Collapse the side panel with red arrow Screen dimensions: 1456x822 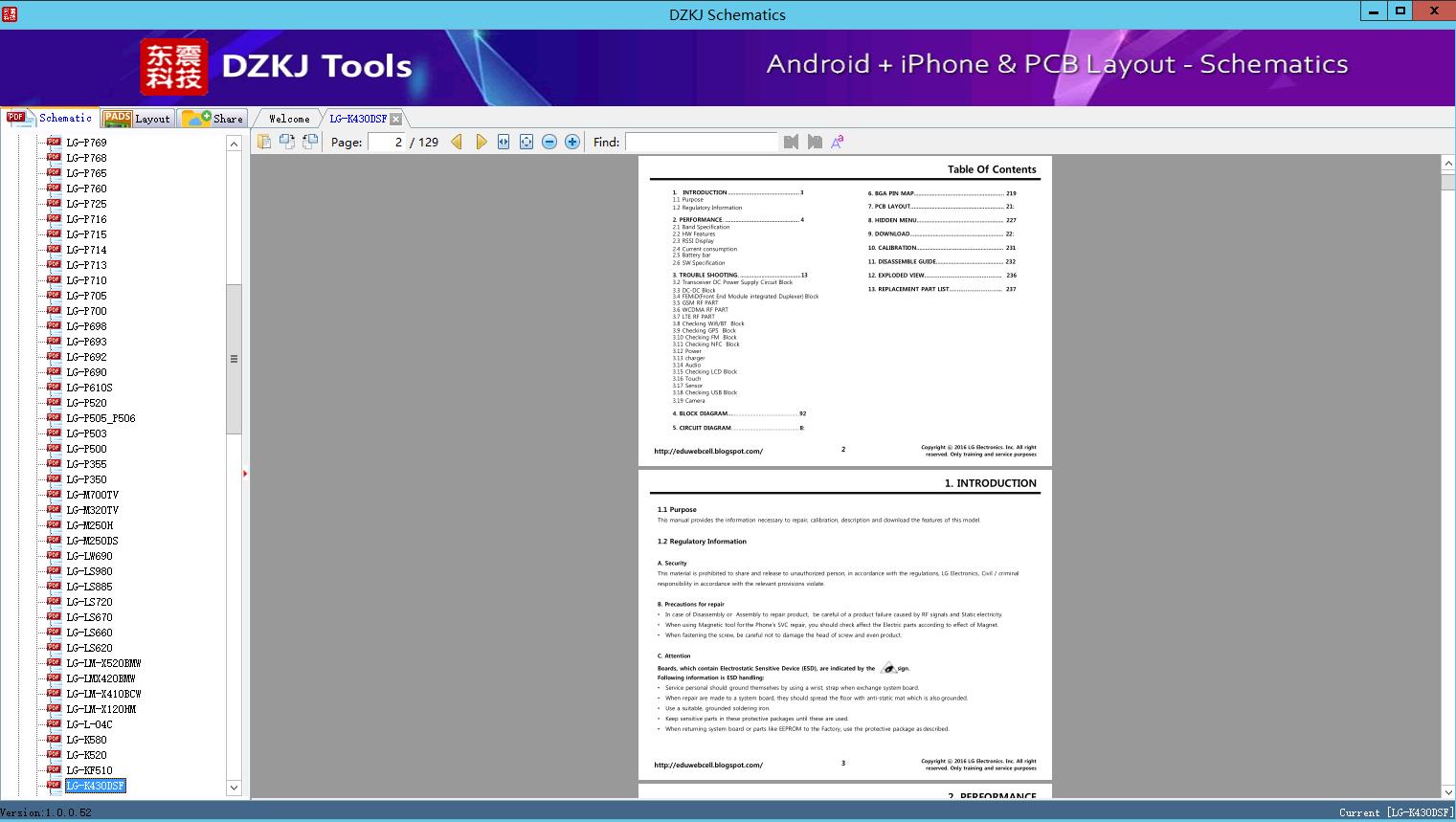tap(245, 473)
